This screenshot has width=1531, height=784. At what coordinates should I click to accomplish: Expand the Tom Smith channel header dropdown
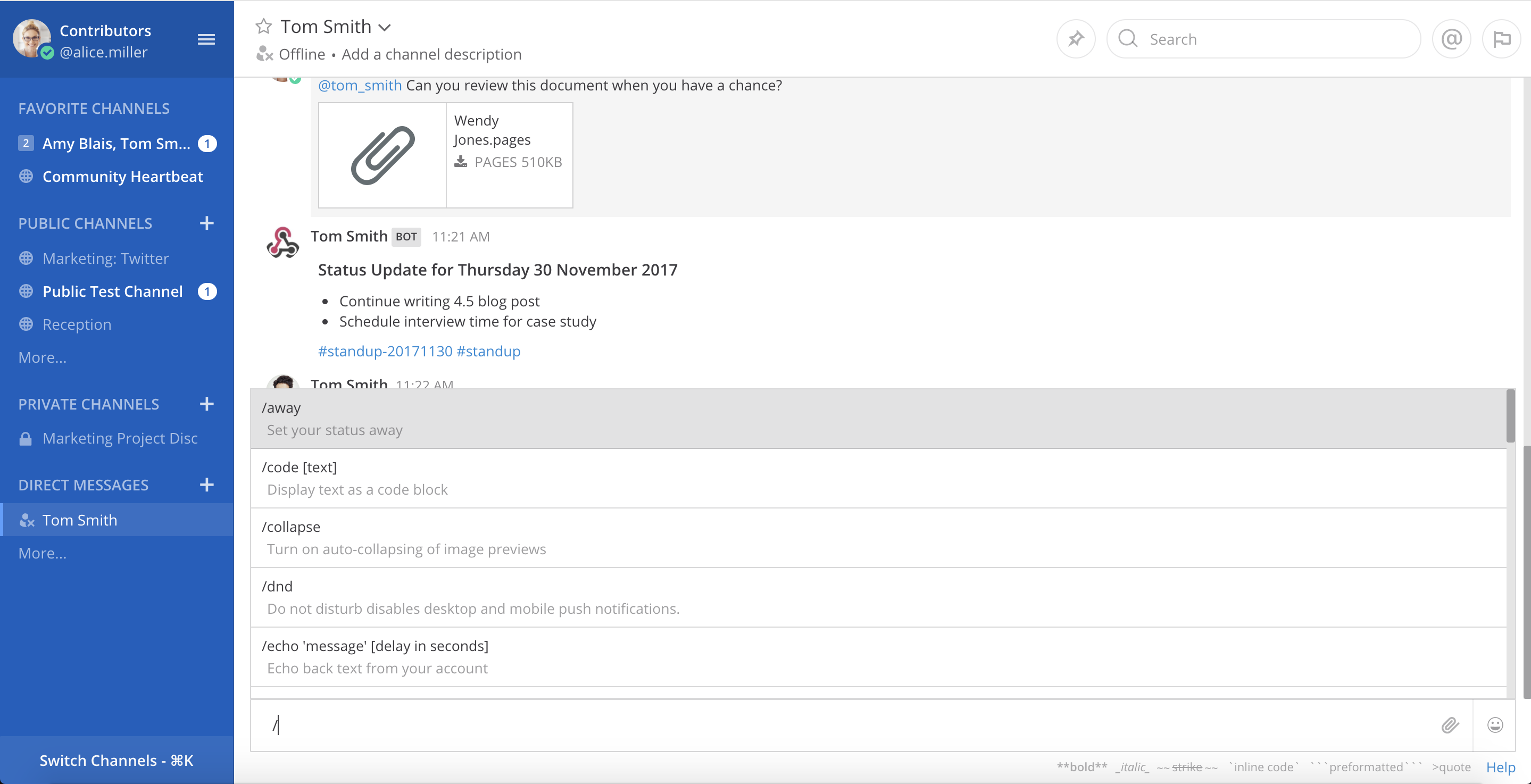point(385,27)
